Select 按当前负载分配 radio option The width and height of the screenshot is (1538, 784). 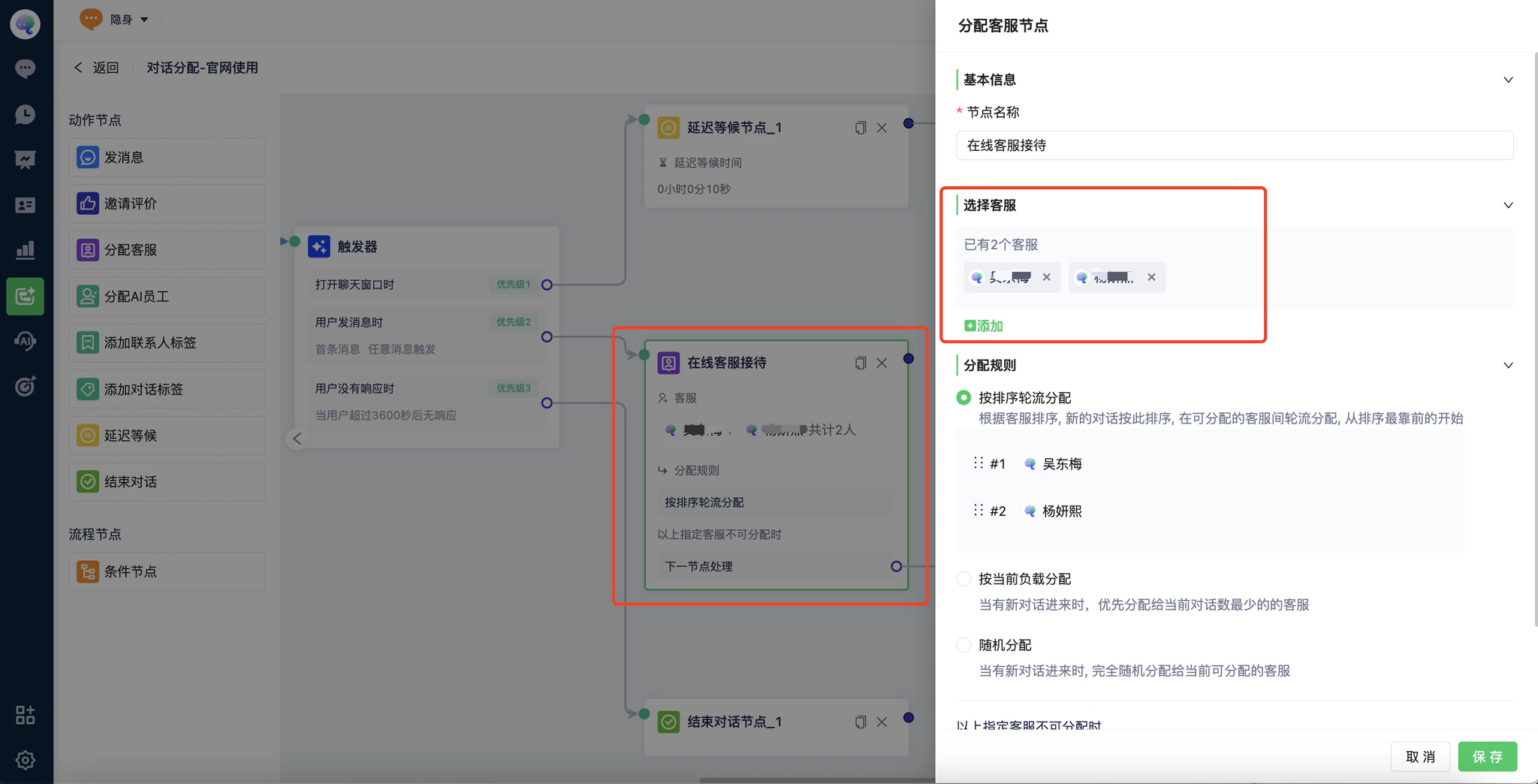tap(964, 578)
